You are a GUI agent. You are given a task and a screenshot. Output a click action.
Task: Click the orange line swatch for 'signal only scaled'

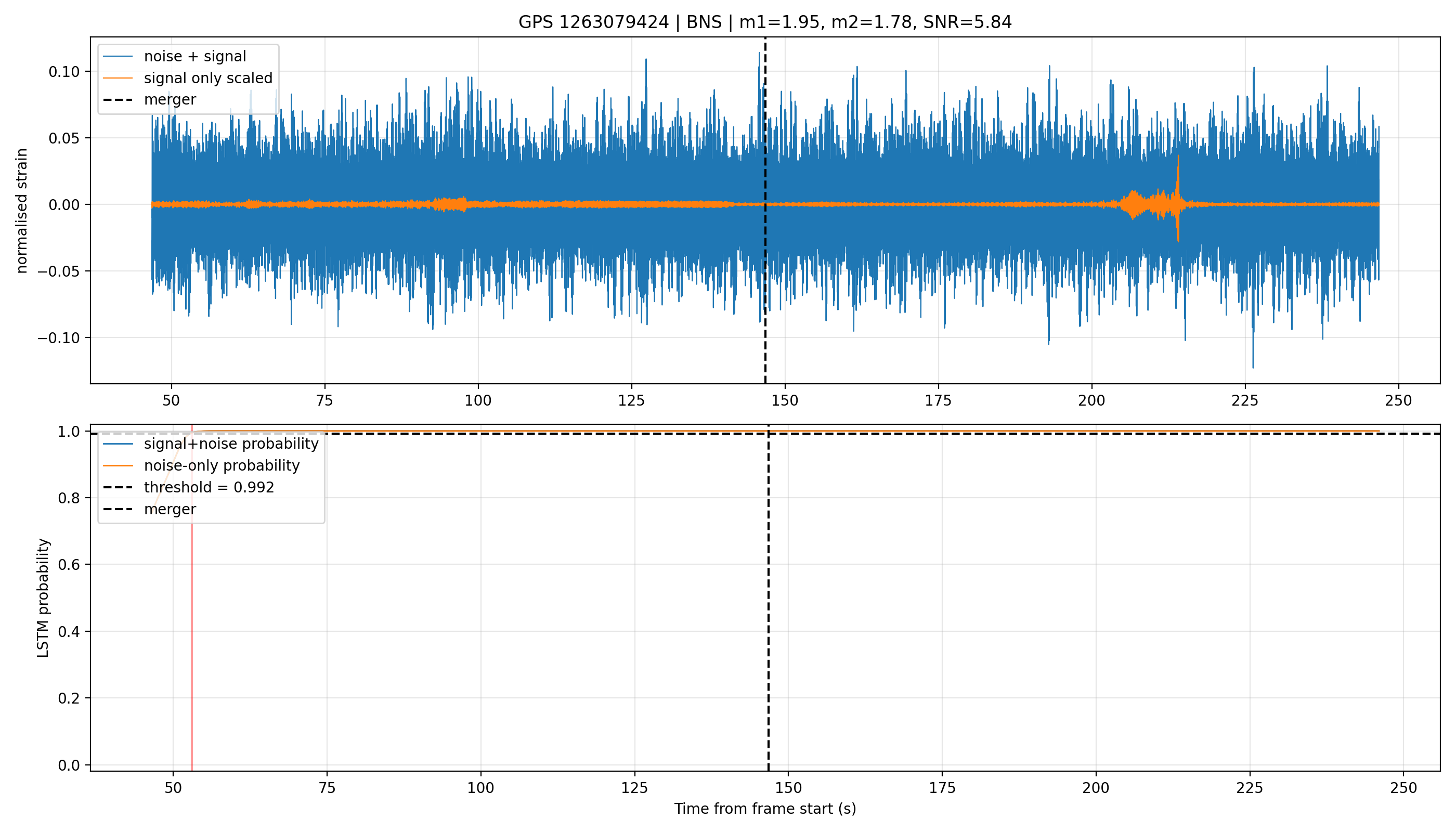118,79
